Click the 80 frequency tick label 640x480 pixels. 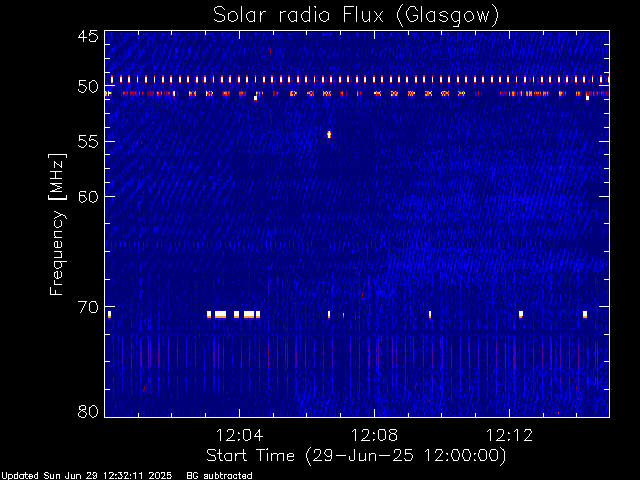[88, 411]
